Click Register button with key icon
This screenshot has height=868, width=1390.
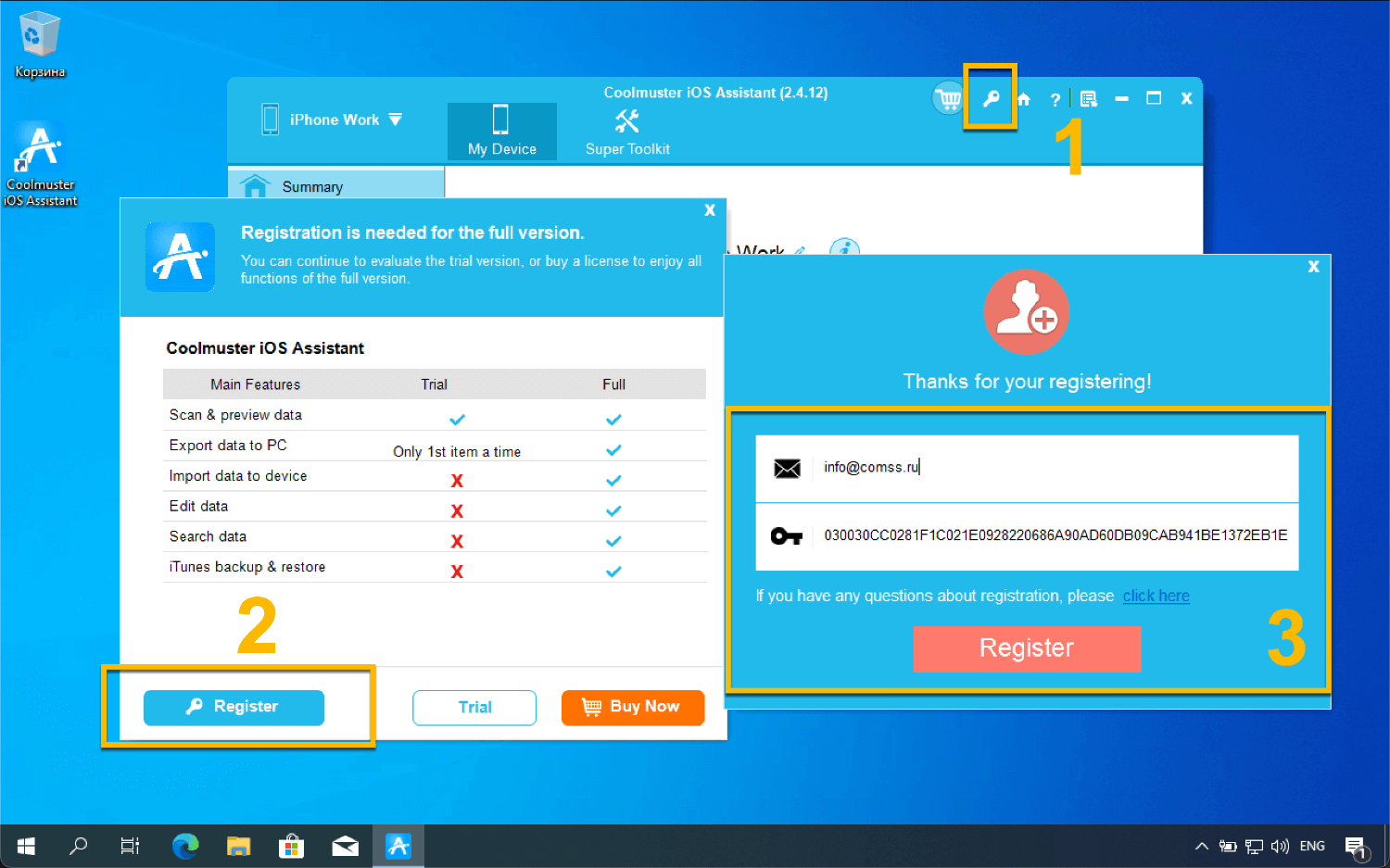(x=234, y=707)
